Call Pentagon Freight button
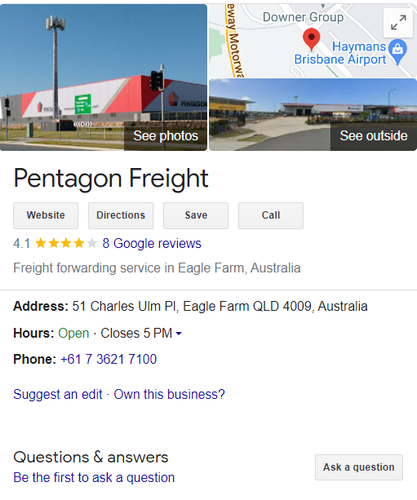Viewport: 417px width, 500px height. (x=271, y=215)
